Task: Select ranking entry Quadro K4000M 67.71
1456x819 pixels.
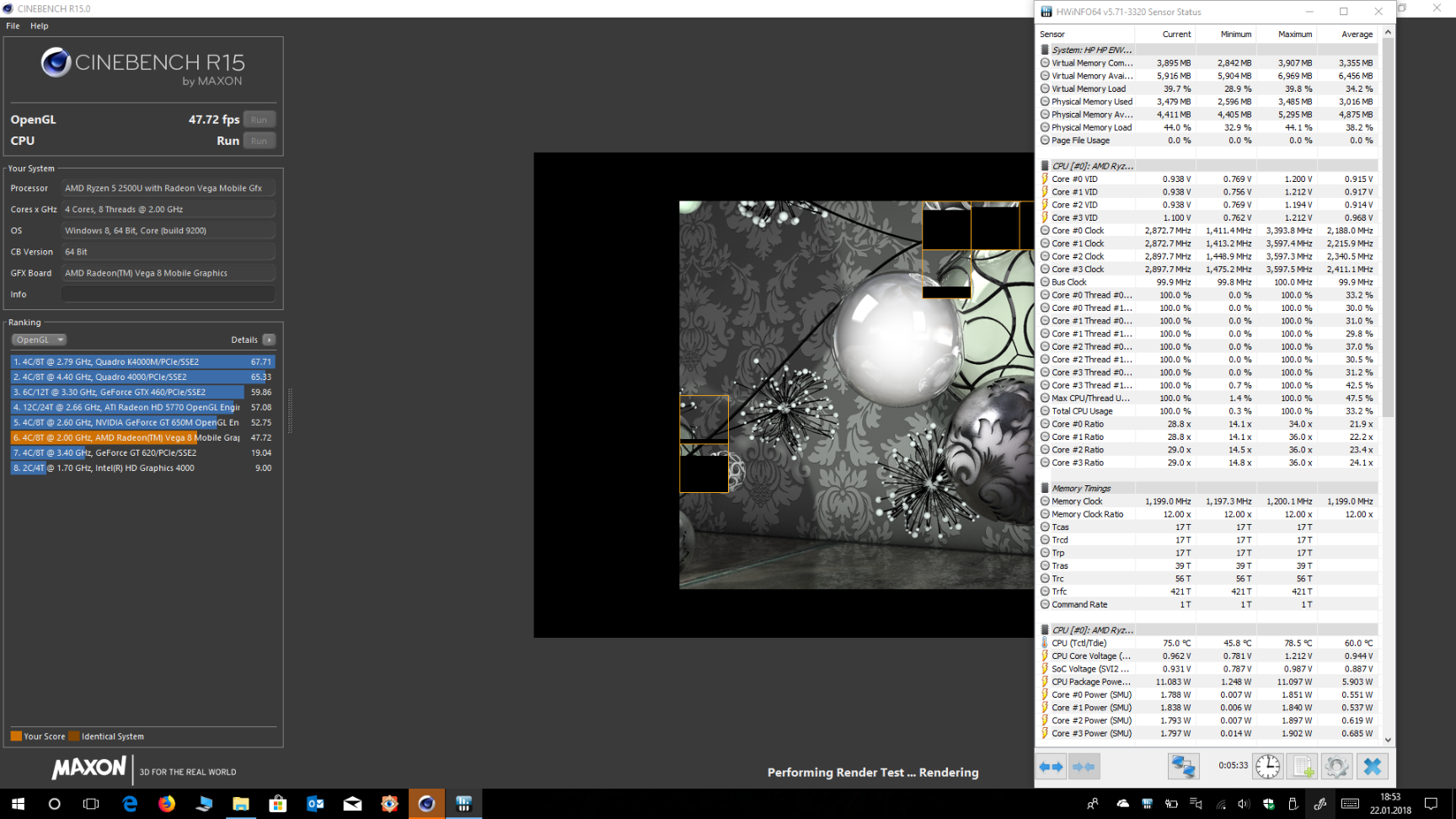Action: click(142, 361)
